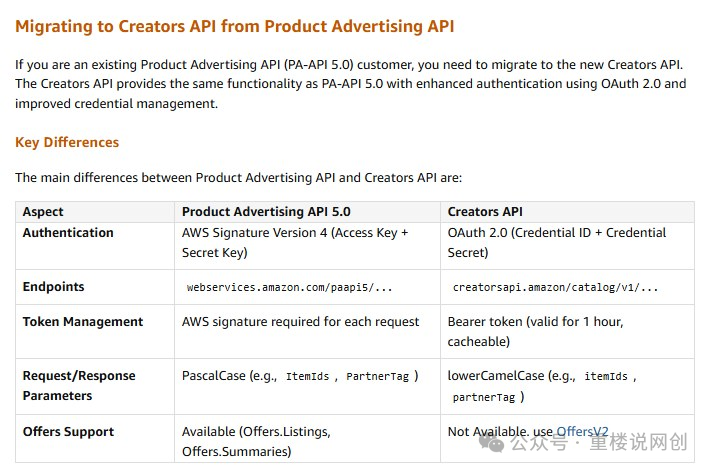Click webservices.amazon.com/paapi5 endpoint code

289,288
